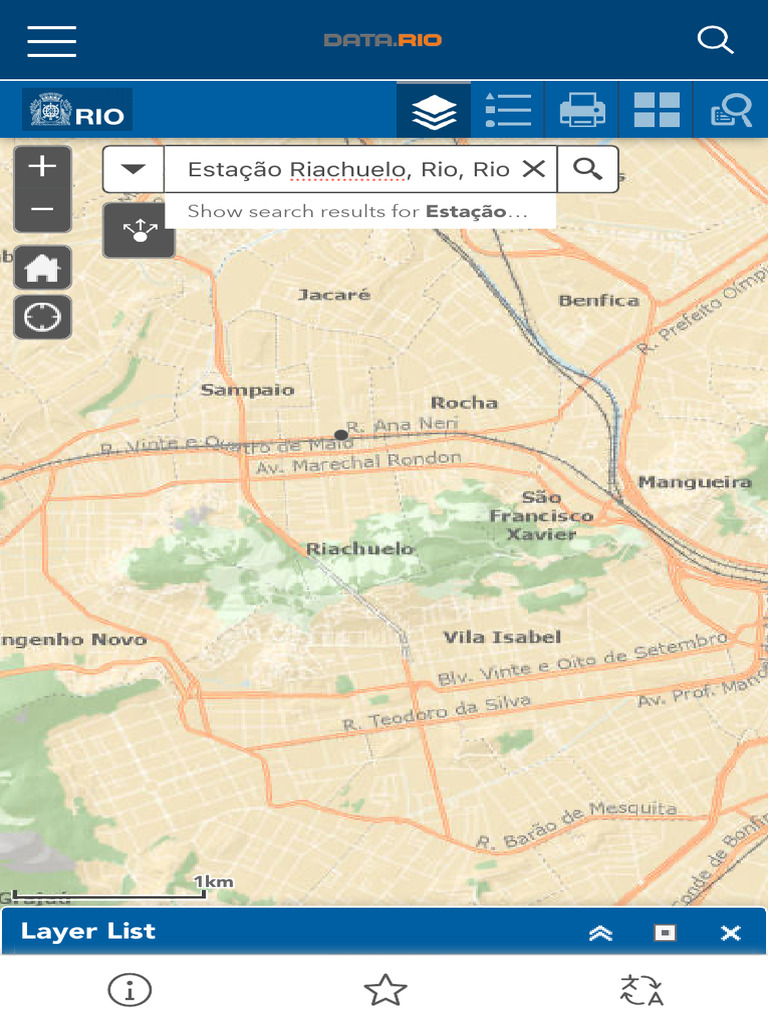Click 'R. Barão de Mesquita' street label
The width and height of the screenshot is (768, 1024).
pos(577,825)
